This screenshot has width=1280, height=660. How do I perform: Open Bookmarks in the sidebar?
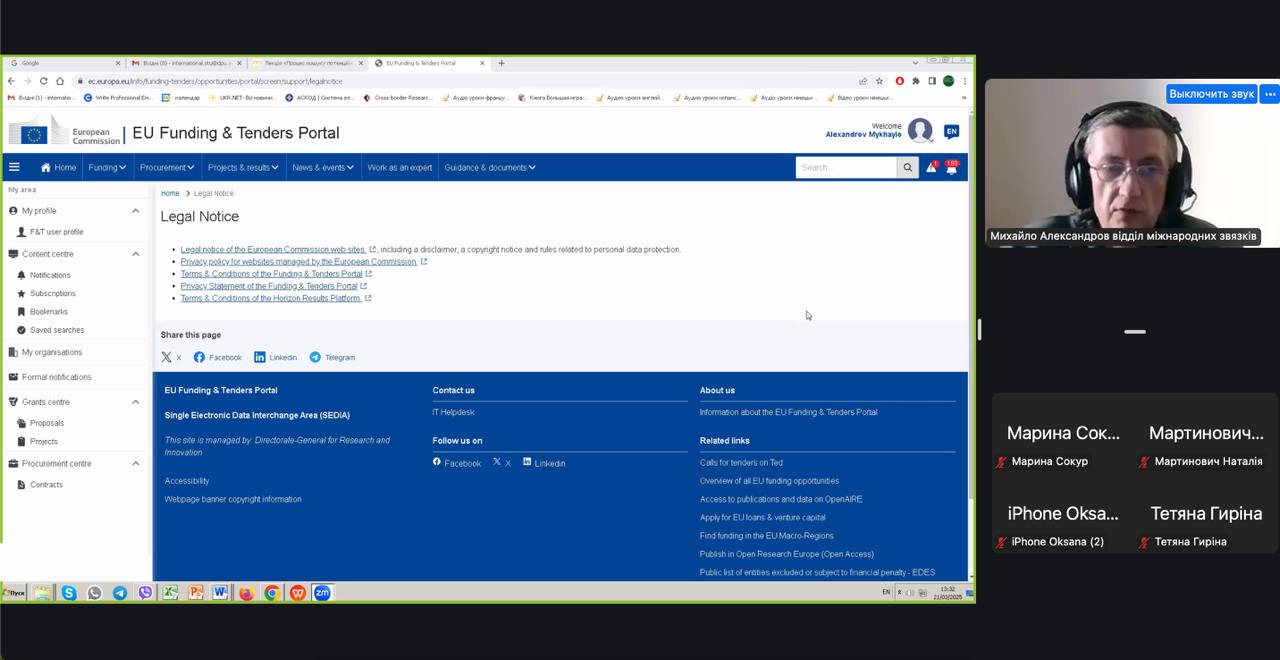42,312
